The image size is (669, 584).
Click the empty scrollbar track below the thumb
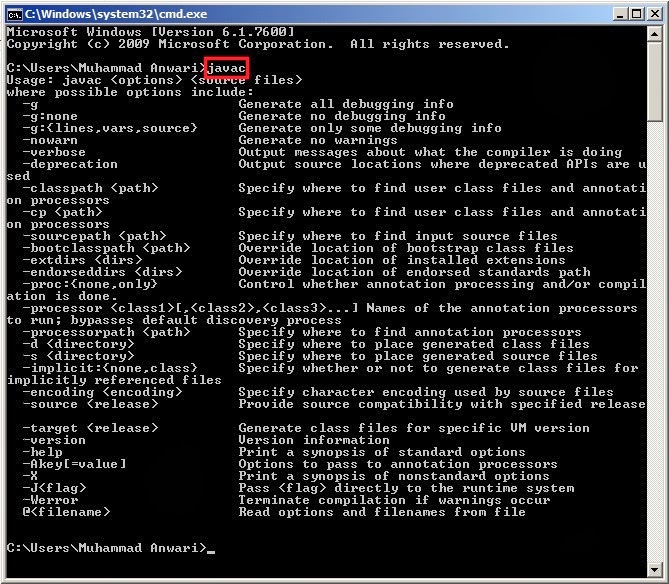[654, 341]
